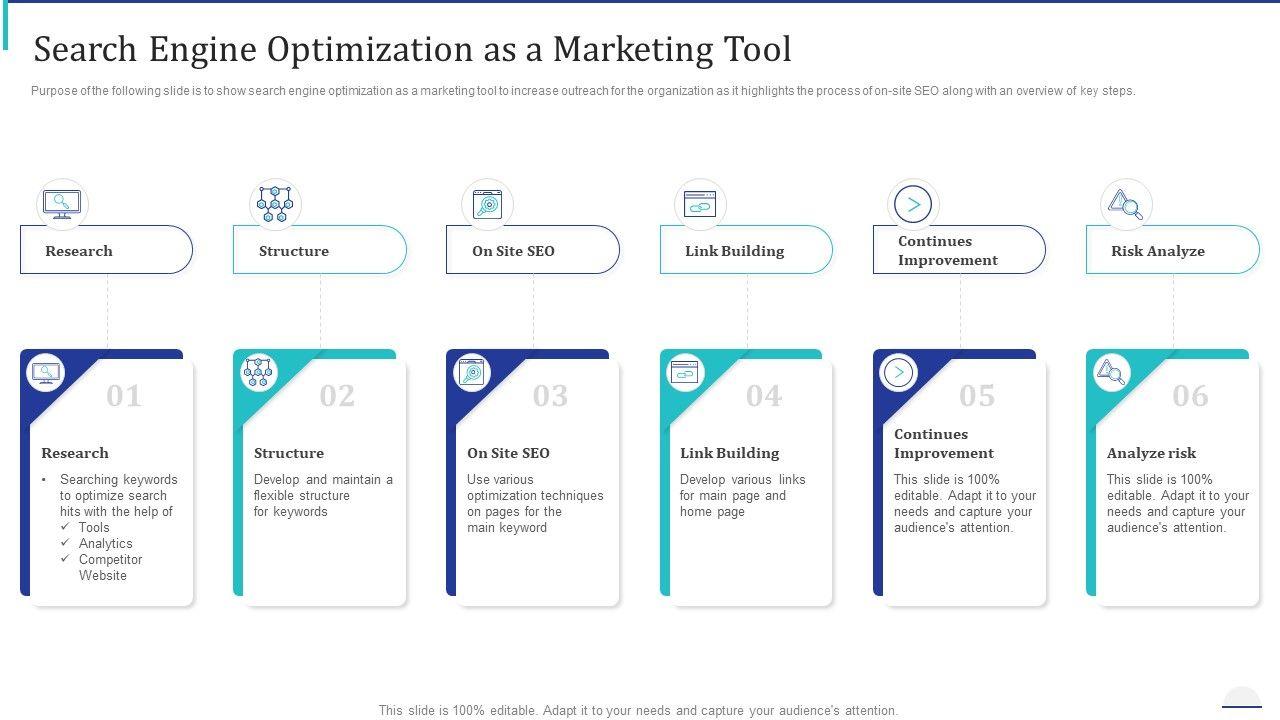Select the magnifier triangle icon above Risk Analyze
The height and width of the screenshot is (720, 1280).
[1126, 204]
